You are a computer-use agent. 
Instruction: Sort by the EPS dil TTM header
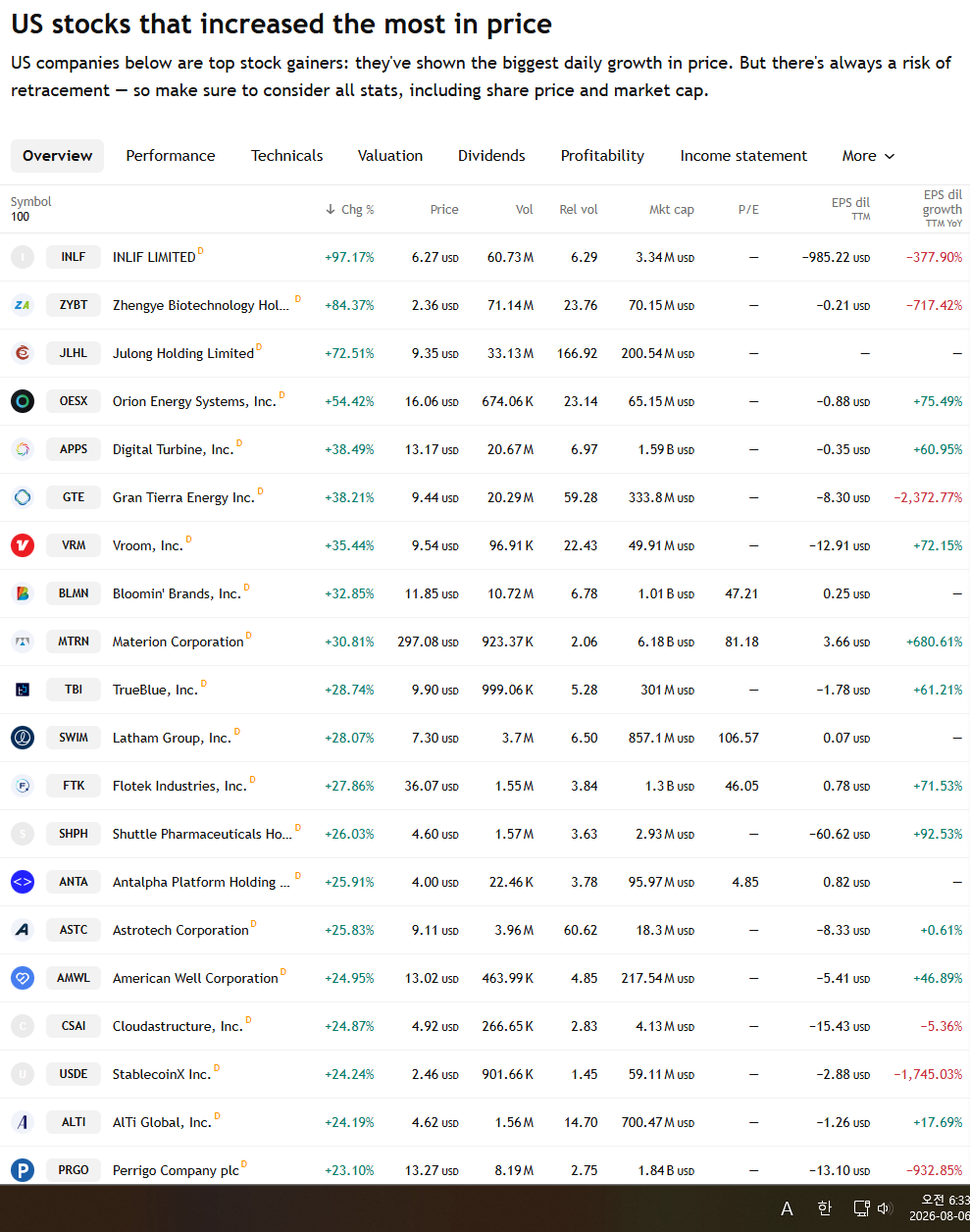[850, 208]
